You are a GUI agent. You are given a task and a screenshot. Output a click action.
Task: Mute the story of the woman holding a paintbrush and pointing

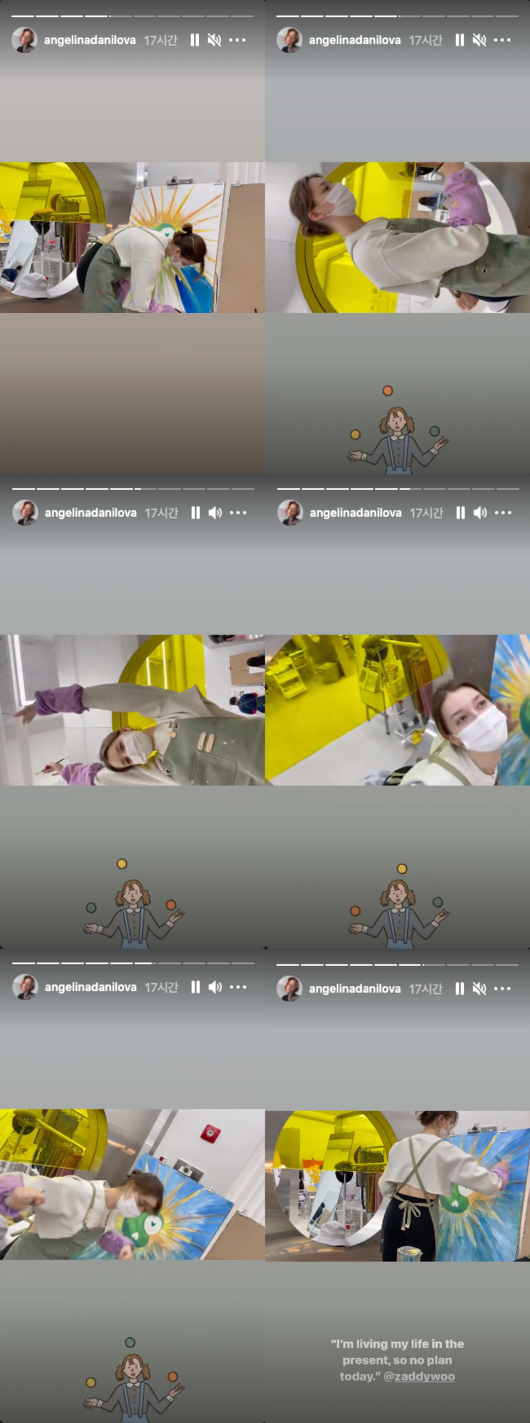tap(214, 512)
